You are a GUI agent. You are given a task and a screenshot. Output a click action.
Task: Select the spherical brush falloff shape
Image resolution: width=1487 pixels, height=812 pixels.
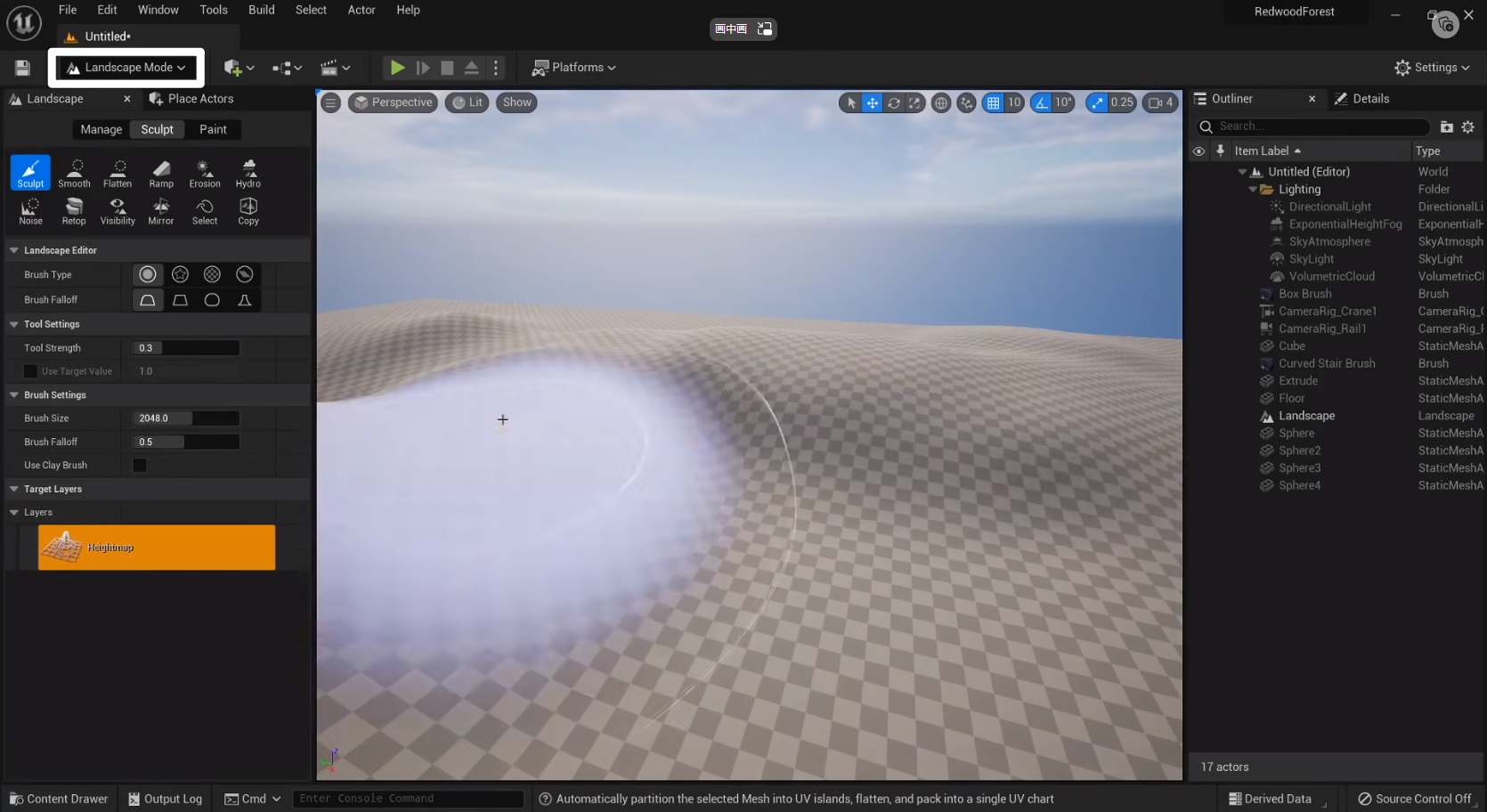pos(212,300)
